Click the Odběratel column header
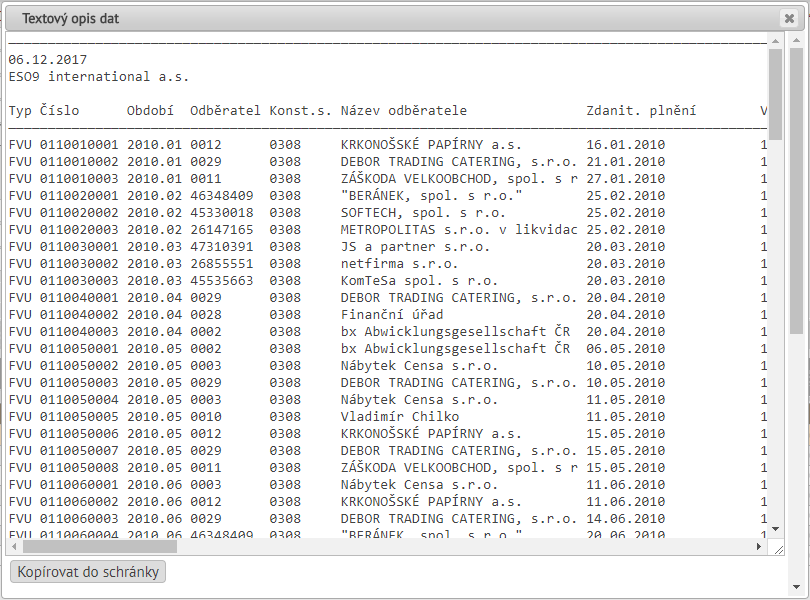The image size is (810, 600). tap(225, 111)
